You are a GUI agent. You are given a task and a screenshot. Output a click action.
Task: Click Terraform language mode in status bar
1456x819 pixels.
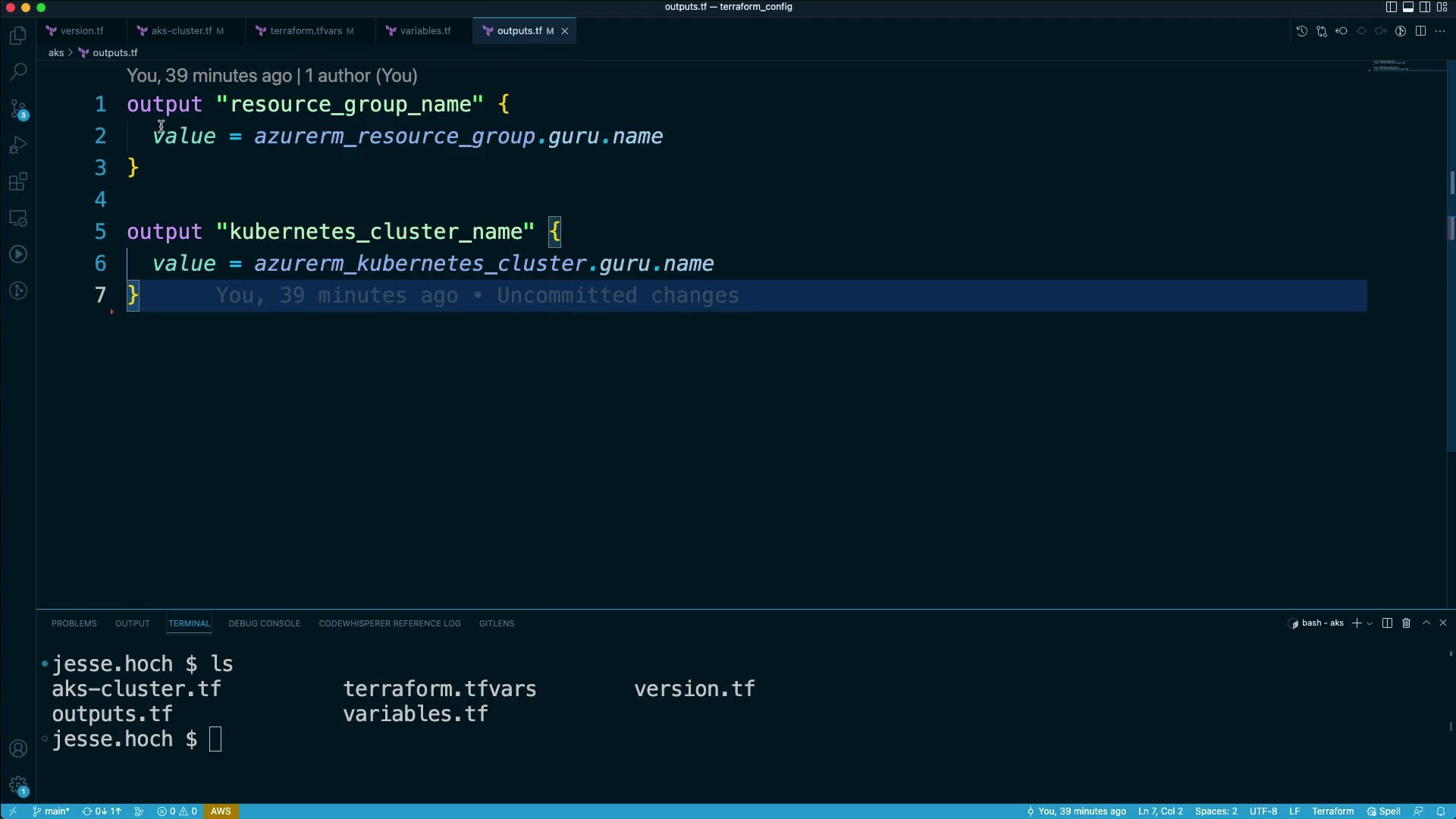[x=1332, y=811]
